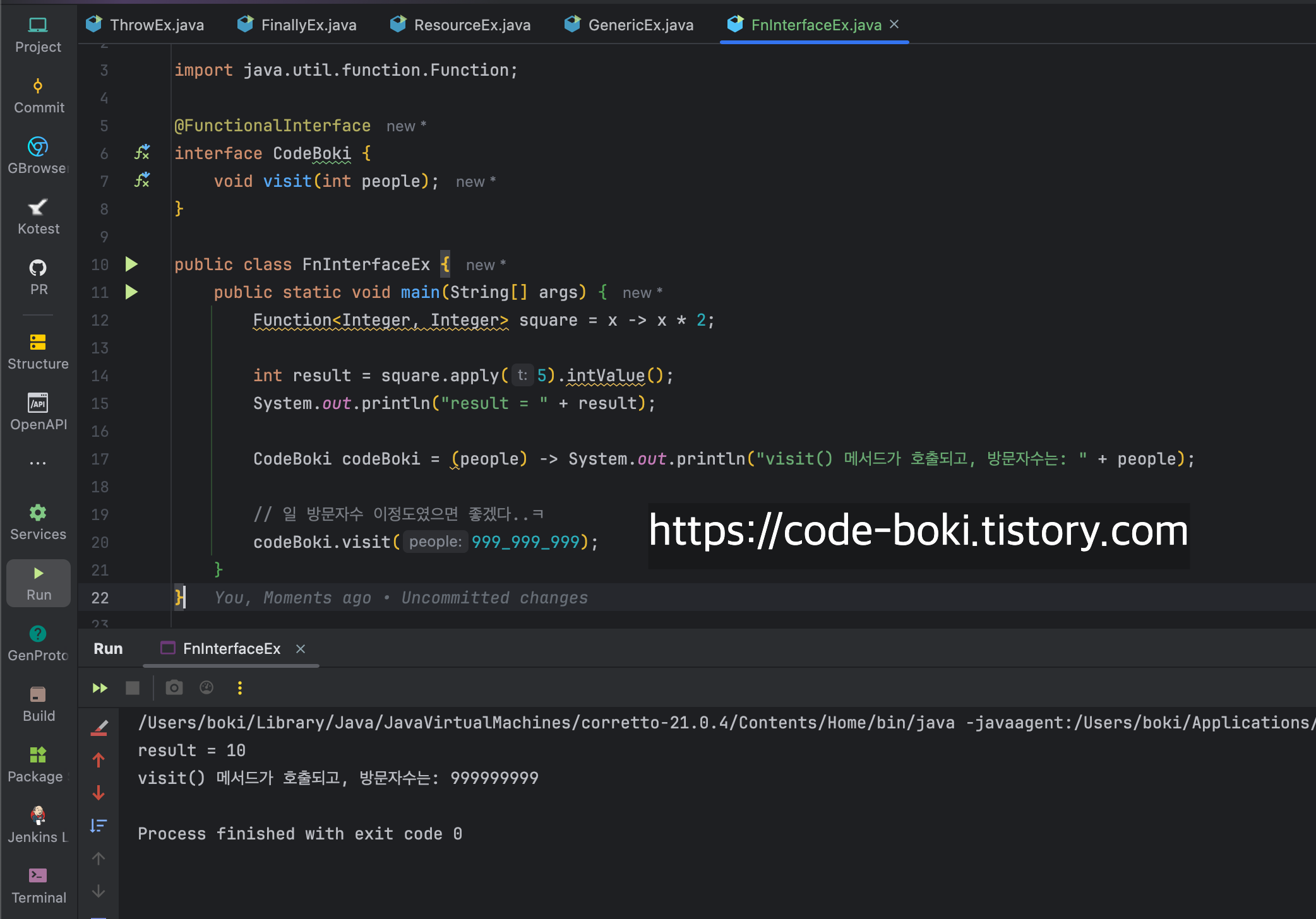Click the implementations gutter icon for CodeBoki
Image resolution: width=1316 pixels, height=919 pixels.
[142, 153]
